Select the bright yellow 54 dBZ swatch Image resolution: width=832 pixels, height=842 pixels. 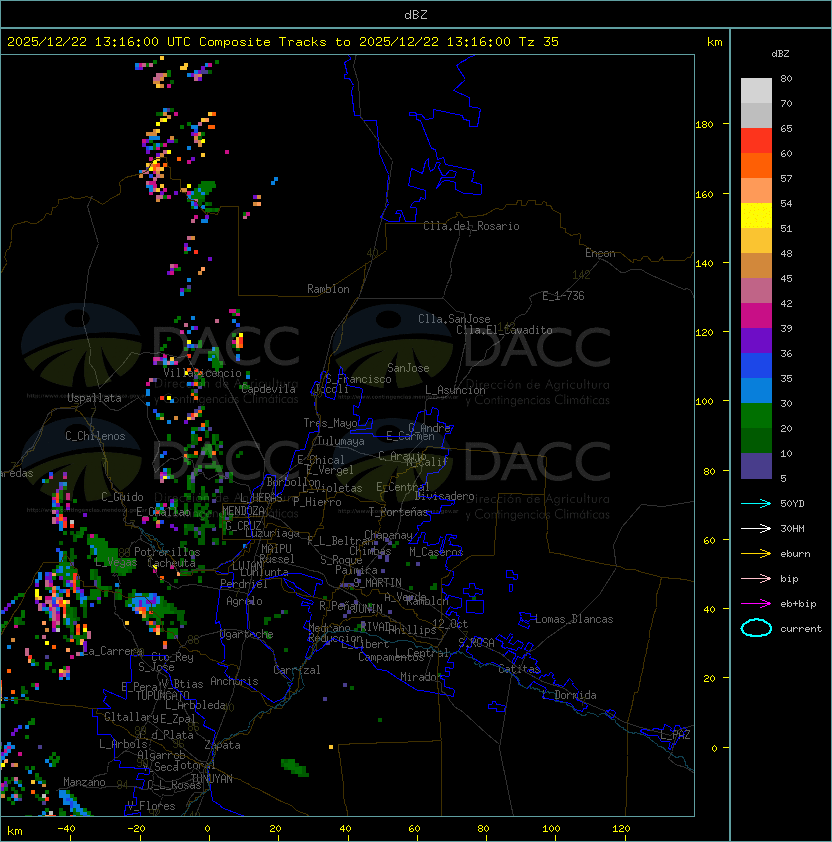(x=756, y=215)
